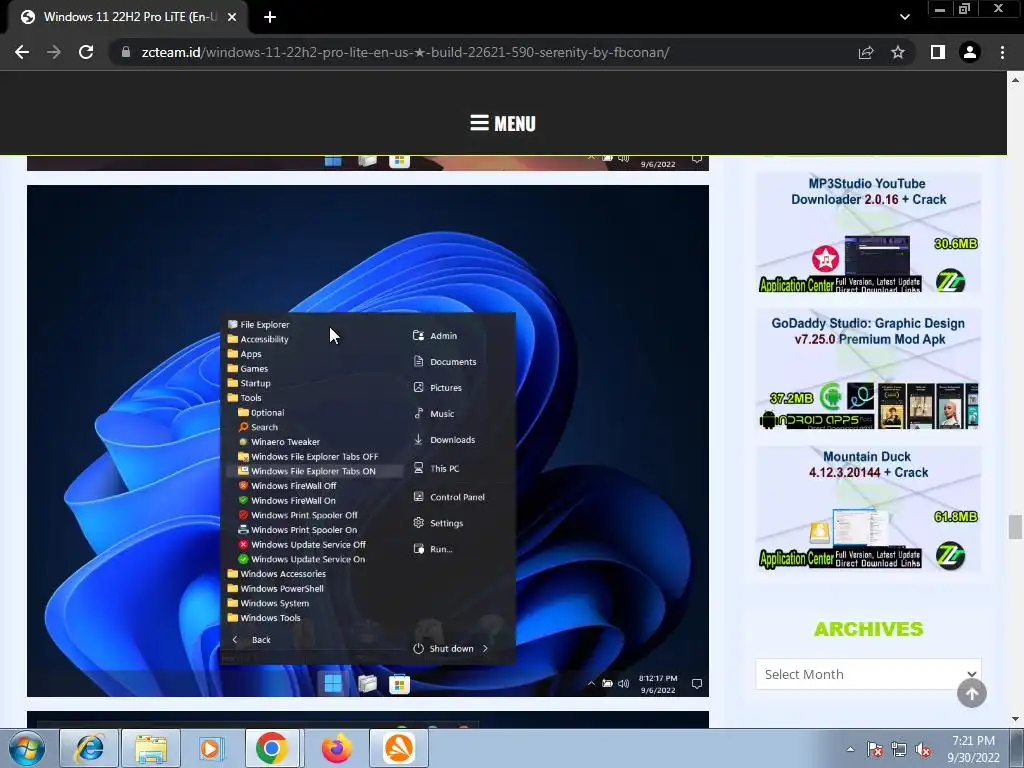Click the network tray icon
Viewport: 1024px width, 768px height.
899,750
